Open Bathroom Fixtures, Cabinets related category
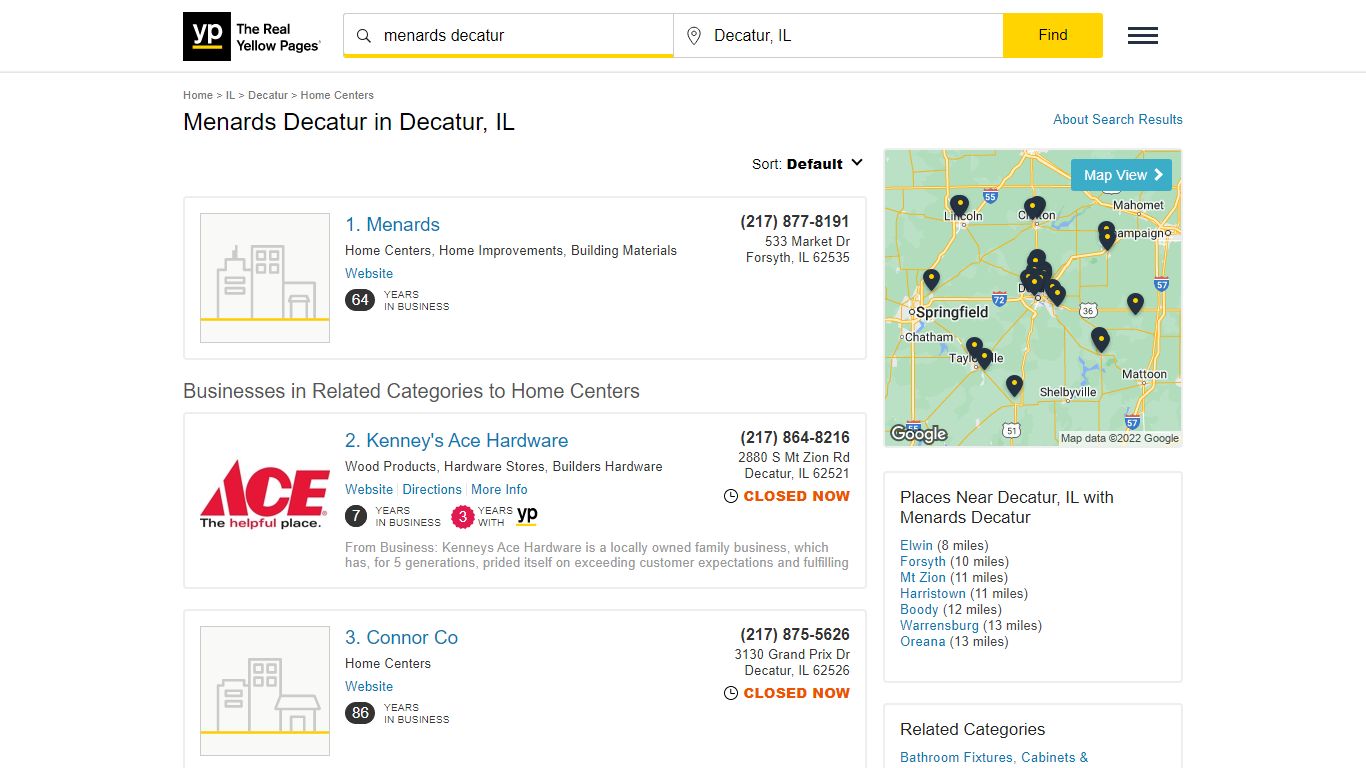 click(994, 757)
